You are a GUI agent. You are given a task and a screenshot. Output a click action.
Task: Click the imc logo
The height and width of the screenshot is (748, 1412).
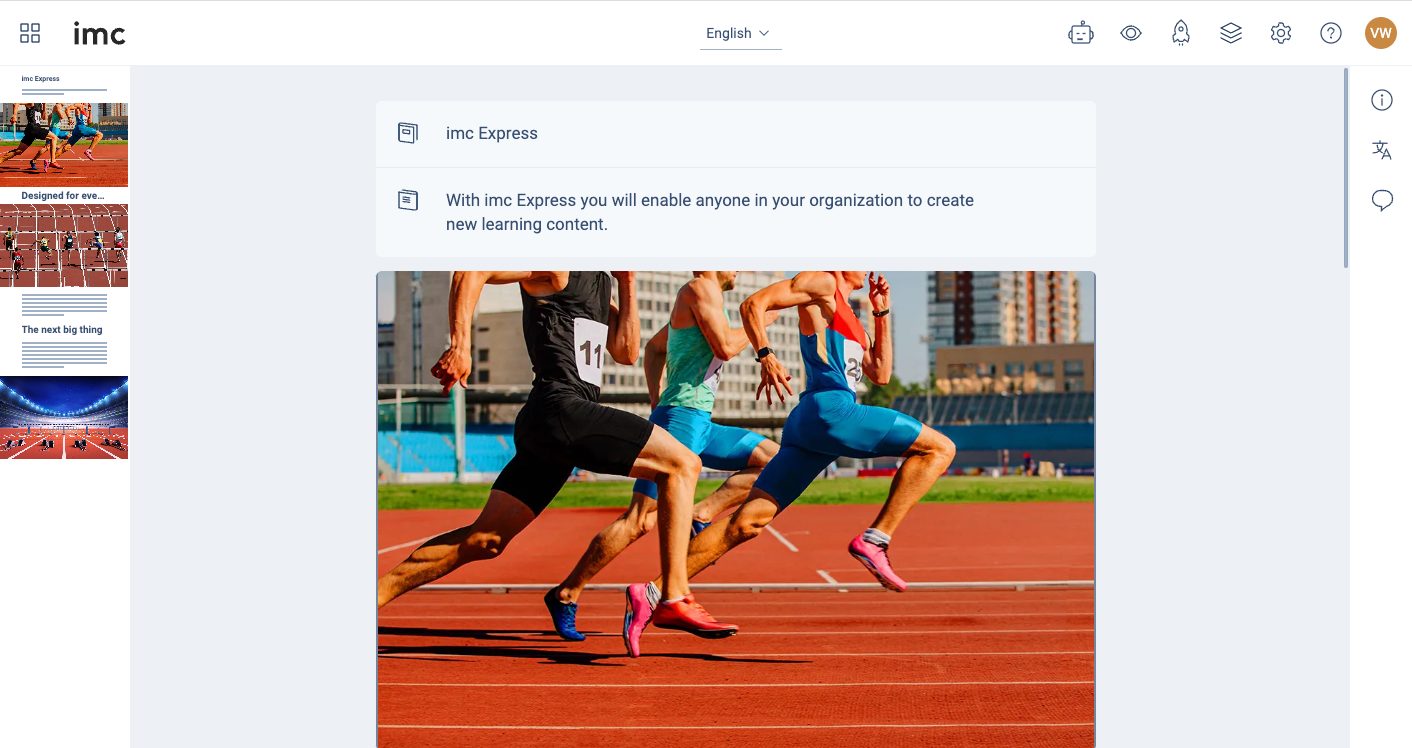pyautogui.click(x=99, y=34)
